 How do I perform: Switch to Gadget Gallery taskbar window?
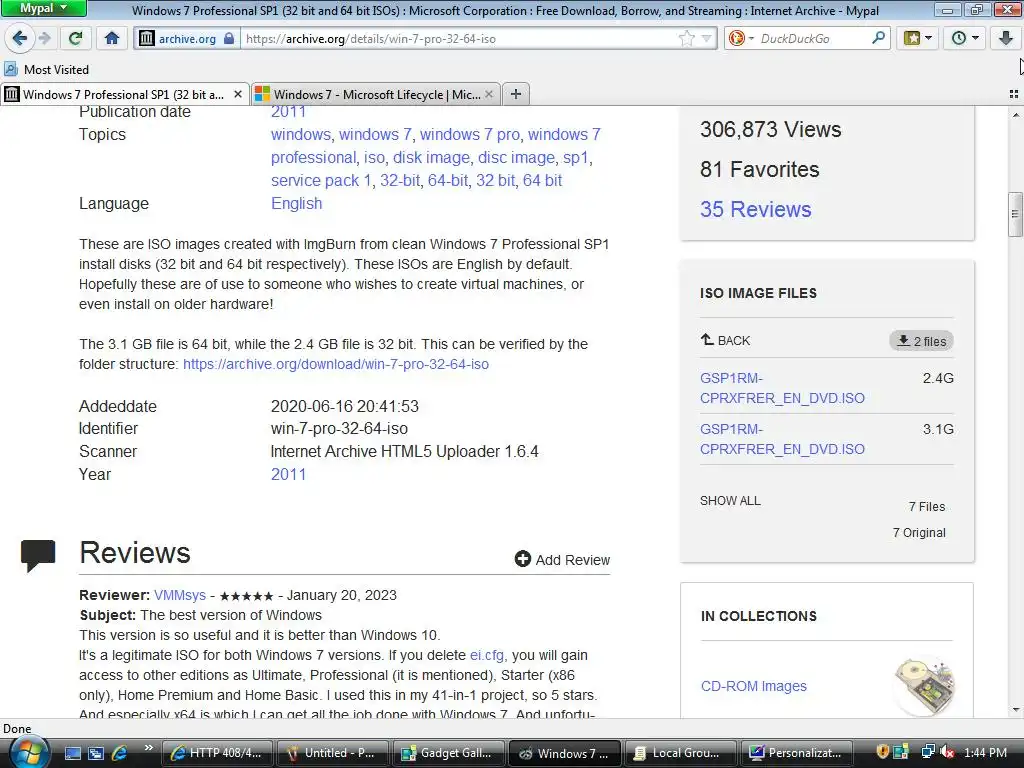[x=449, y=753]
